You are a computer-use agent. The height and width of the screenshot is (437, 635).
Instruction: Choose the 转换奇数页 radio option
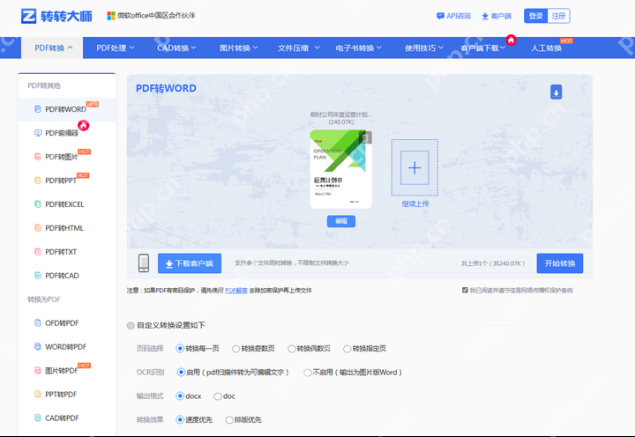pos(236,348)
